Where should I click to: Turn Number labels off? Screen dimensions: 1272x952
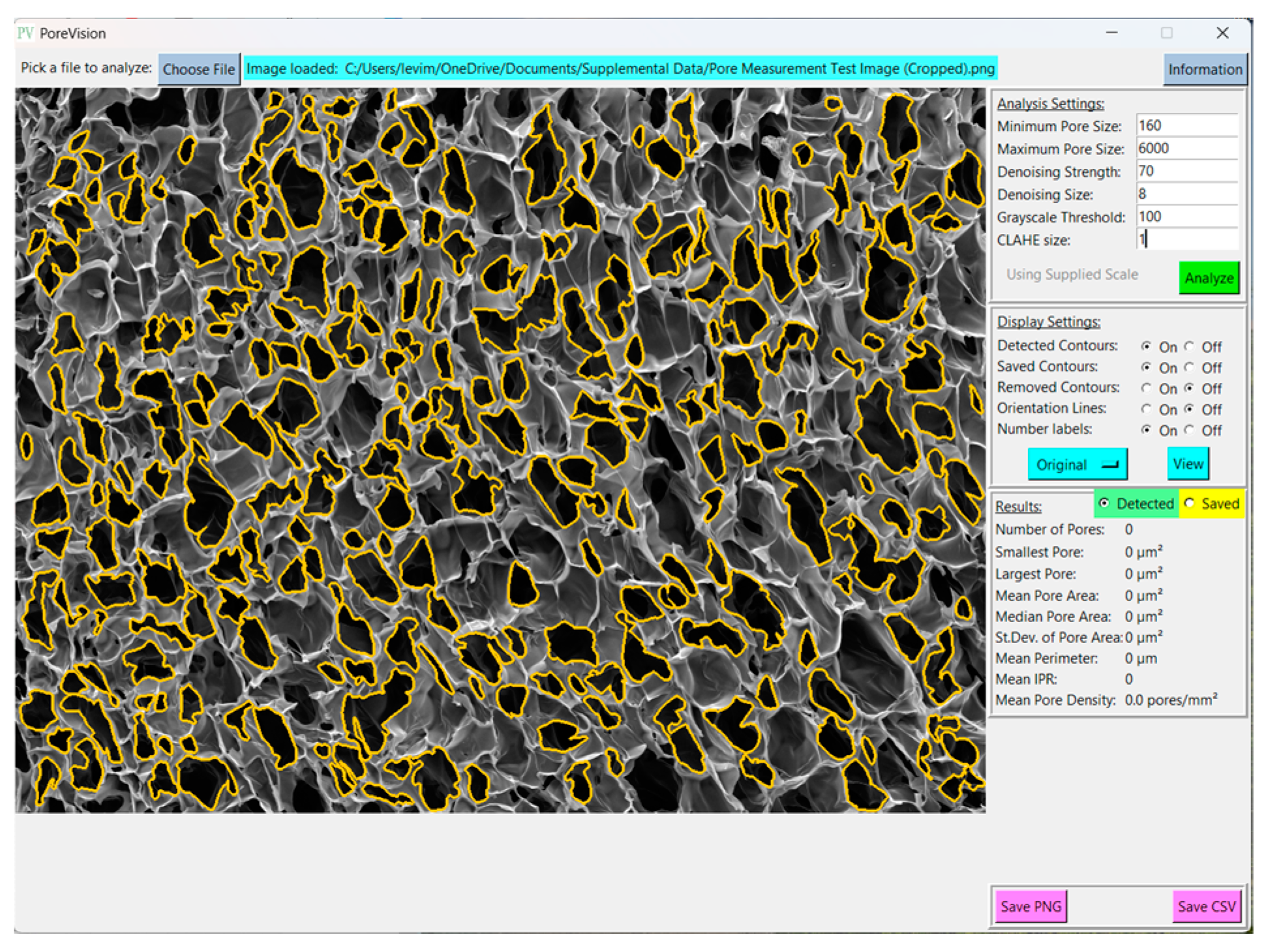click(x=1190, y=430)
